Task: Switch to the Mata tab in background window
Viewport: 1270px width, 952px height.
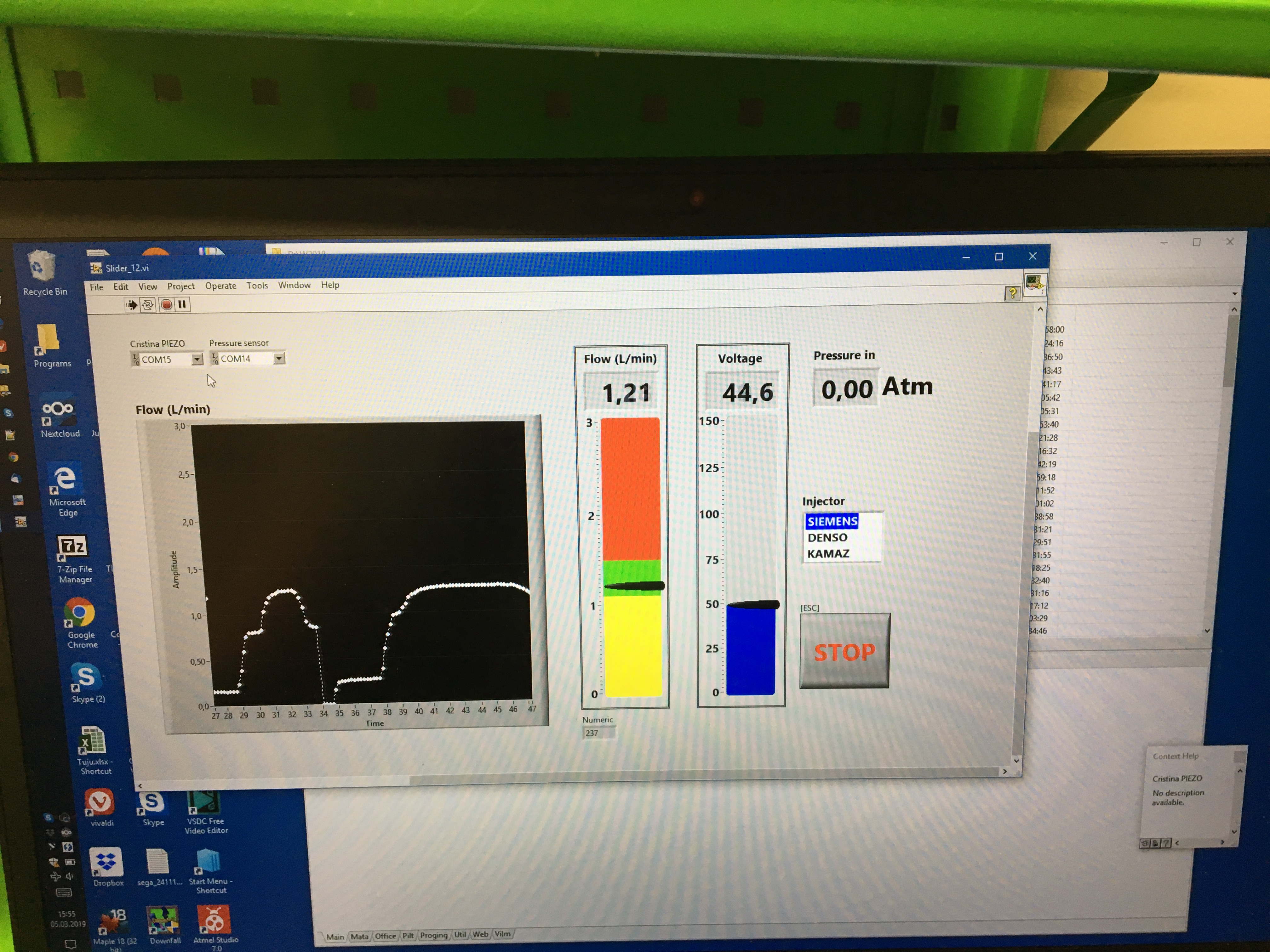Action: coord(359,937)
